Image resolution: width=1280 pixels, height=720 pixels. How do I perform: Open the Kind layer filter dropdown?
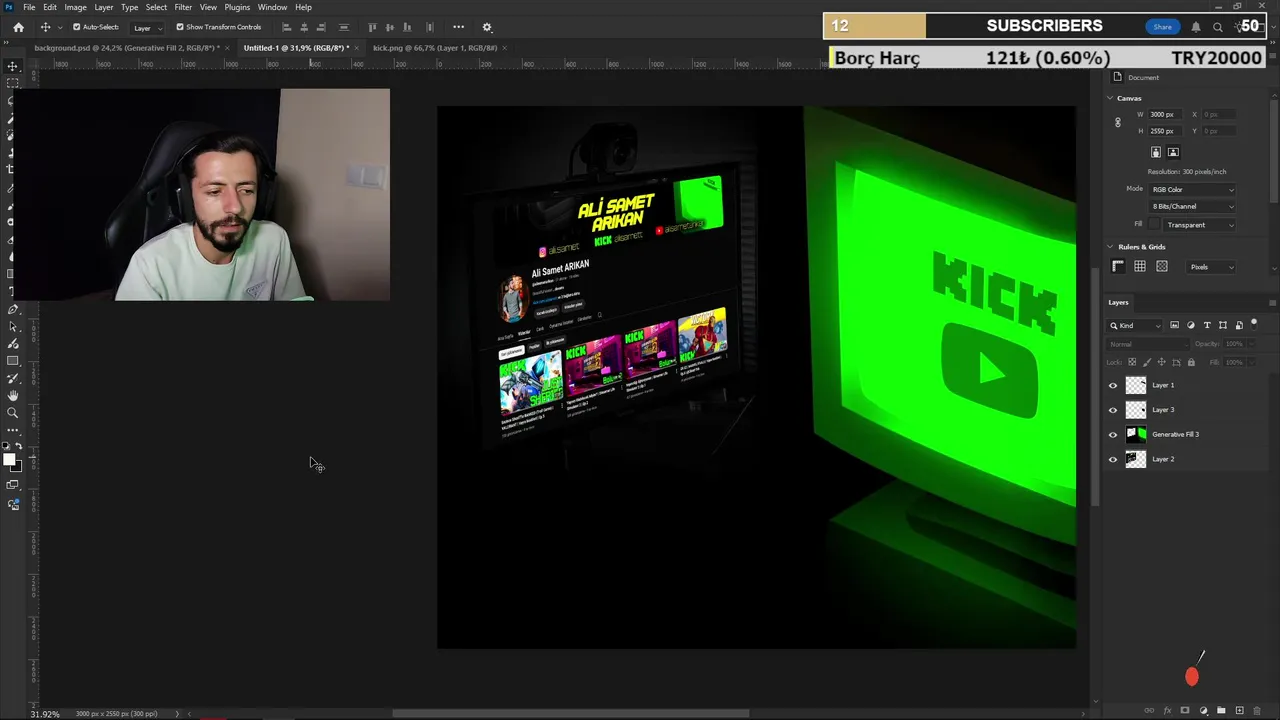click(x=1135, y=325)
